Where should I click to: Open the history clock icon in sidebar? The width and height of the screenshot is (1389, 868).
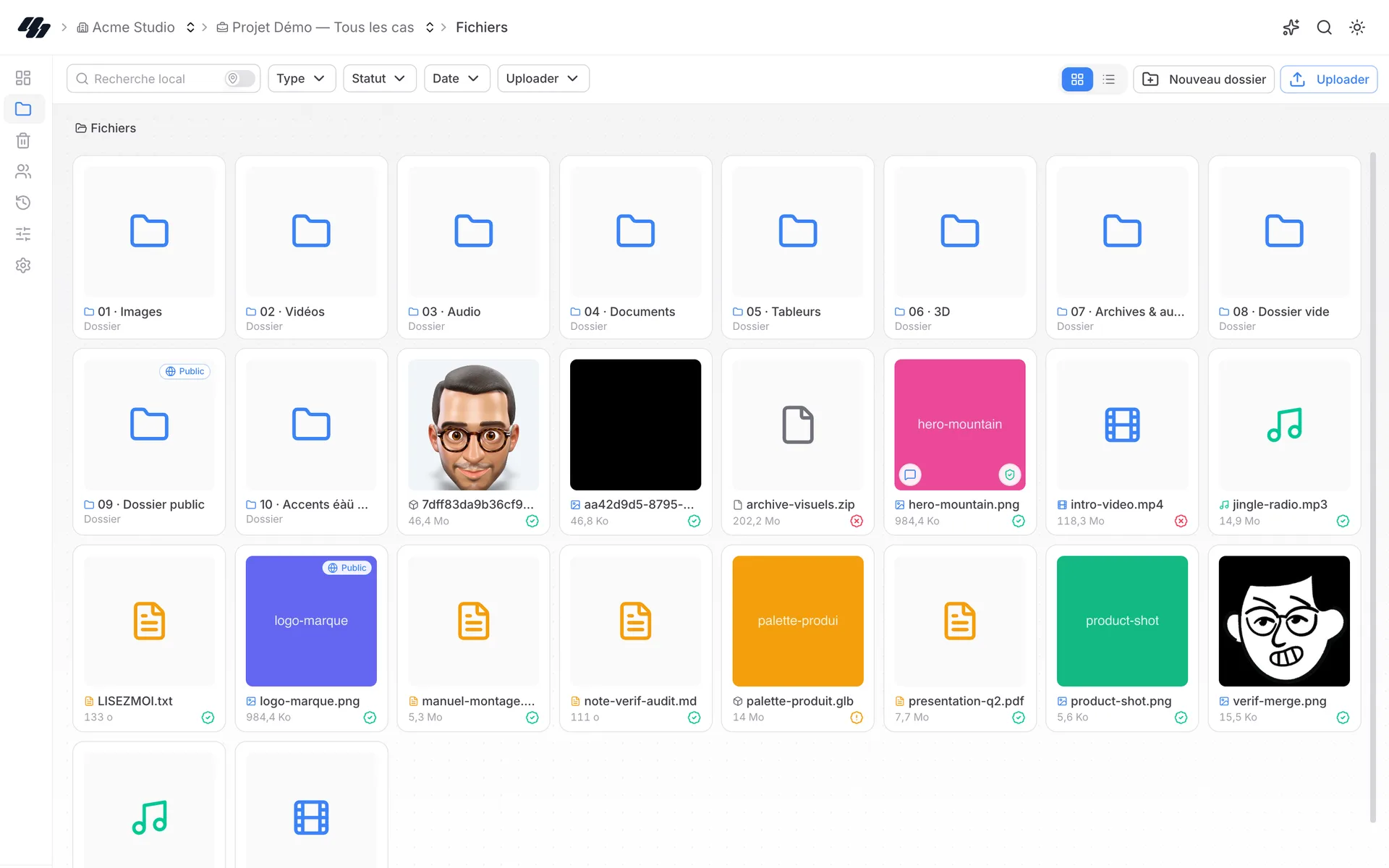click(23, 203)
